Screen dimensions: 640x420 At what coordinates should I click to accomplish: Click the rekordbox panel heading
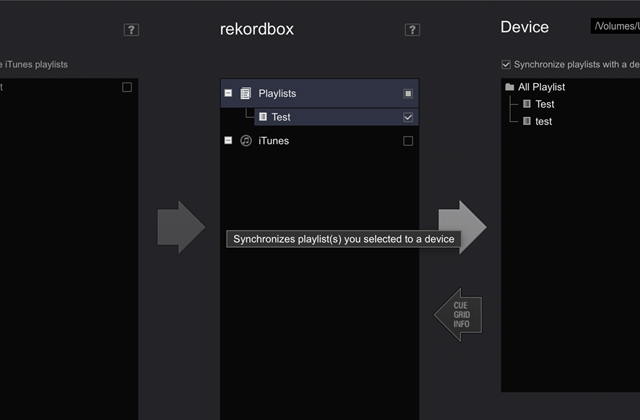point(257,29)
